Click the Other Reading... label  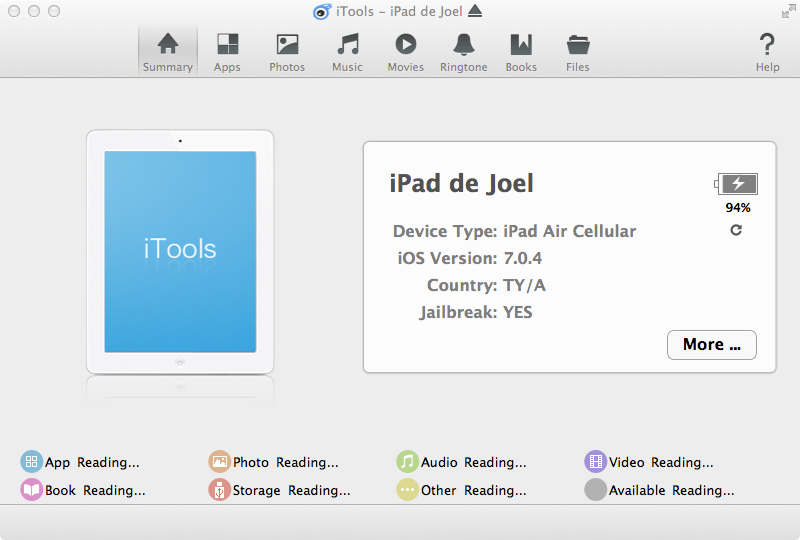point(473,490)
